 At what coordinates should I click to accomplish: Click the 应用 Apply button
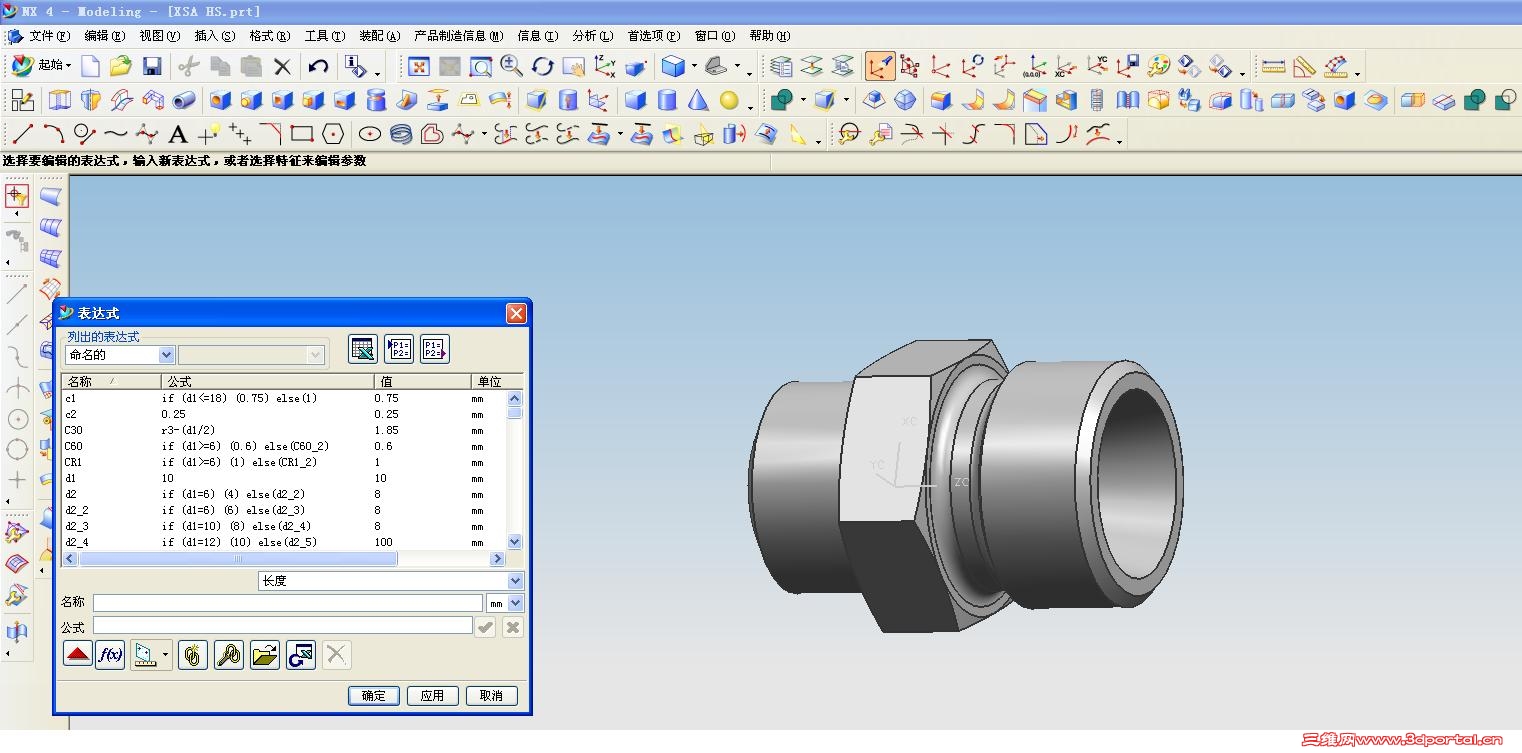tap(433, 696)
